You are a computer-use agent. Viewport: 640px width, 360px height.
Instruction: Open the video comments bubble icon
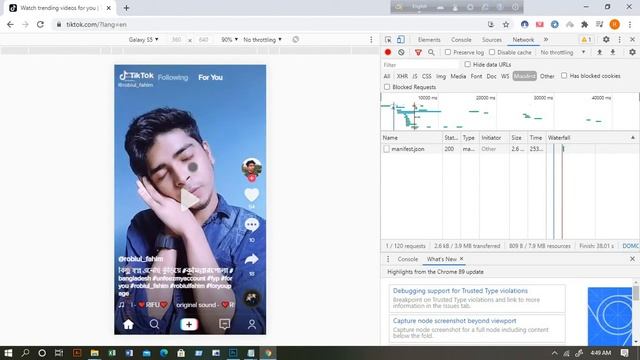(251, 225)
